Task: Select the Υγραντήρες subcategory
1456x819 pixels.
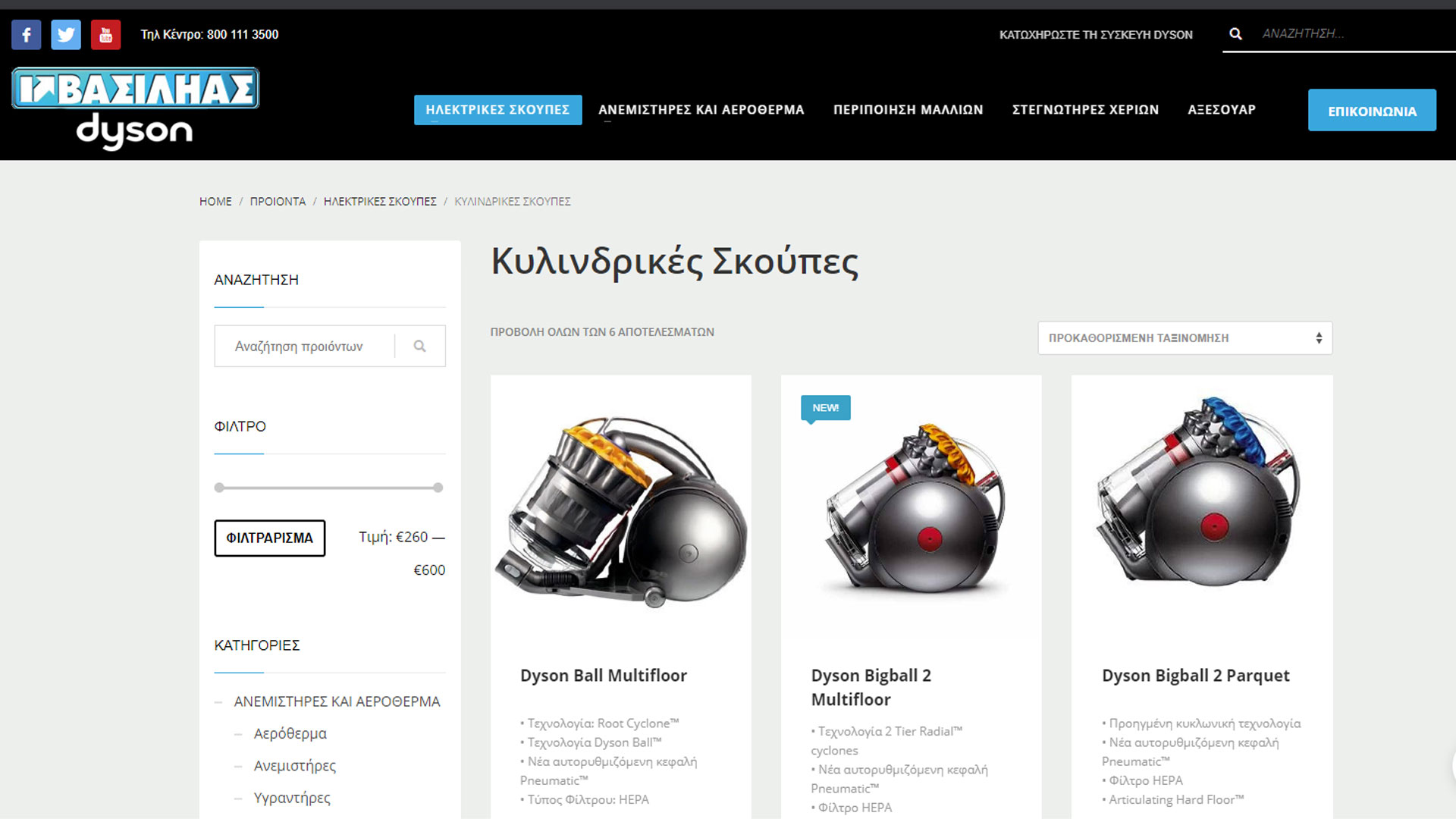Action: tap(292, 799)
